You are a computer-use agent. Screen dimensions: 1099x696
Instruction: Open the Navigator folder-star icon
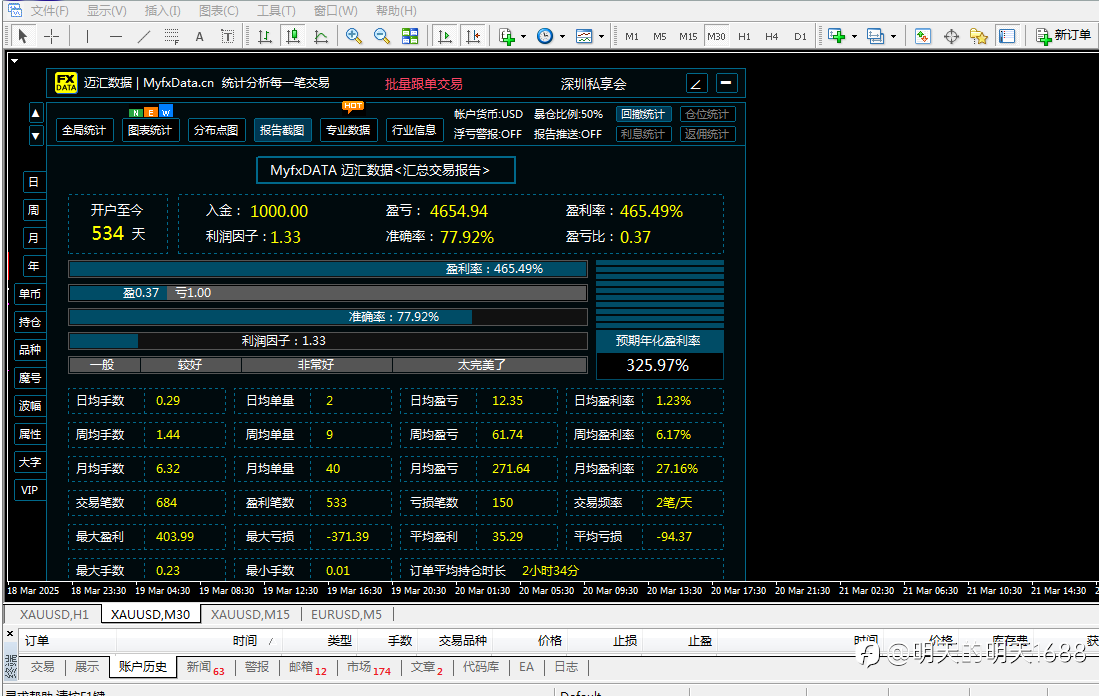pos(978,36)
